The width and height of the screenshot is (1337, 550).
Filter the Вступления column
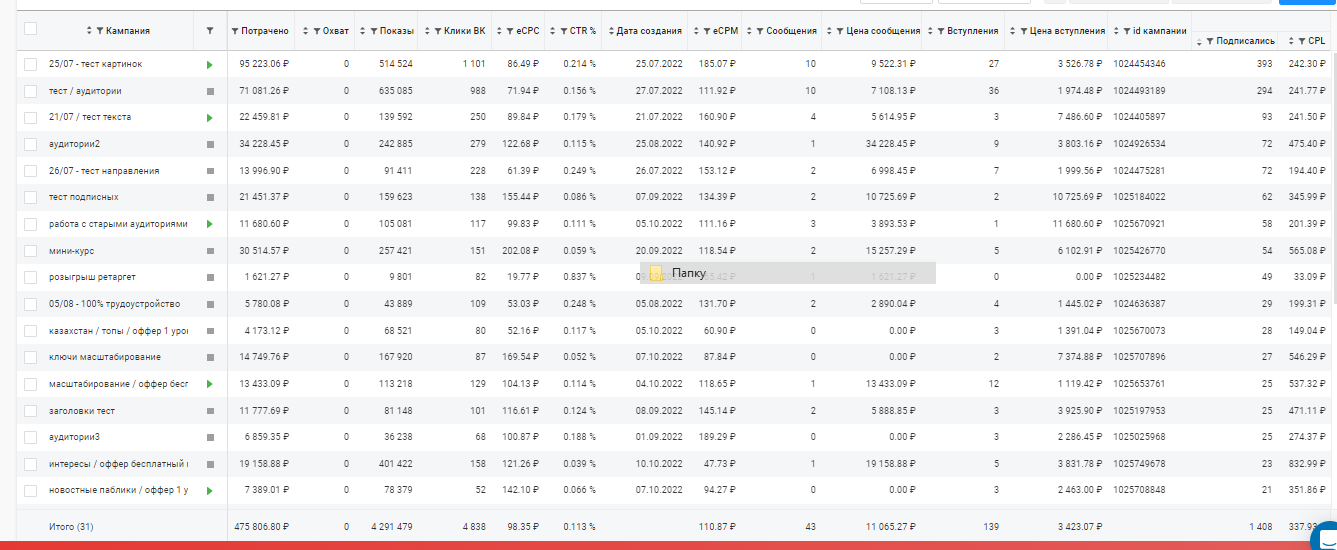click(940, 31)
